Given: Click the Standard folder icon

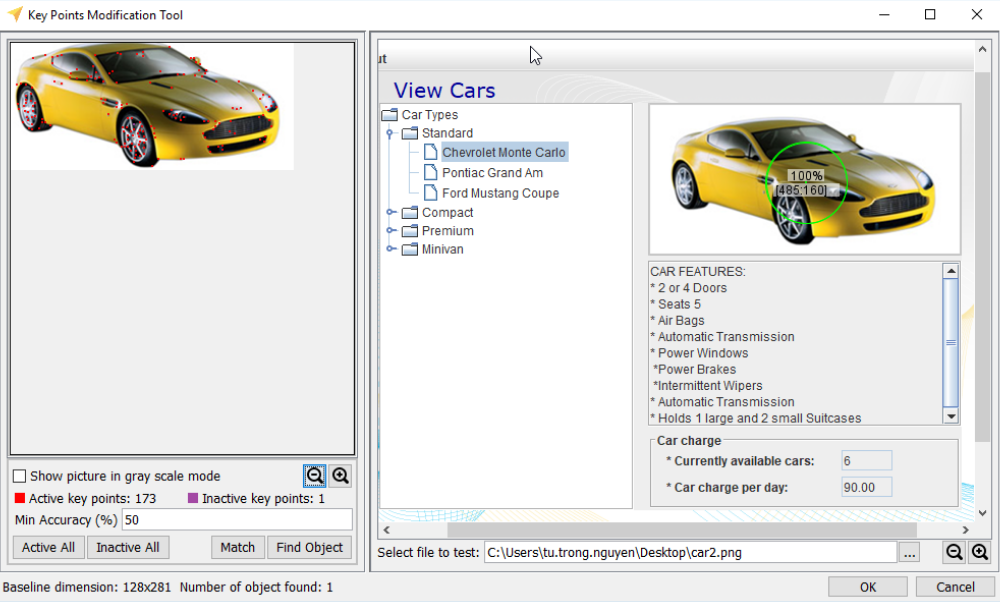Looking at the screenshot, I should coord(409,133).
